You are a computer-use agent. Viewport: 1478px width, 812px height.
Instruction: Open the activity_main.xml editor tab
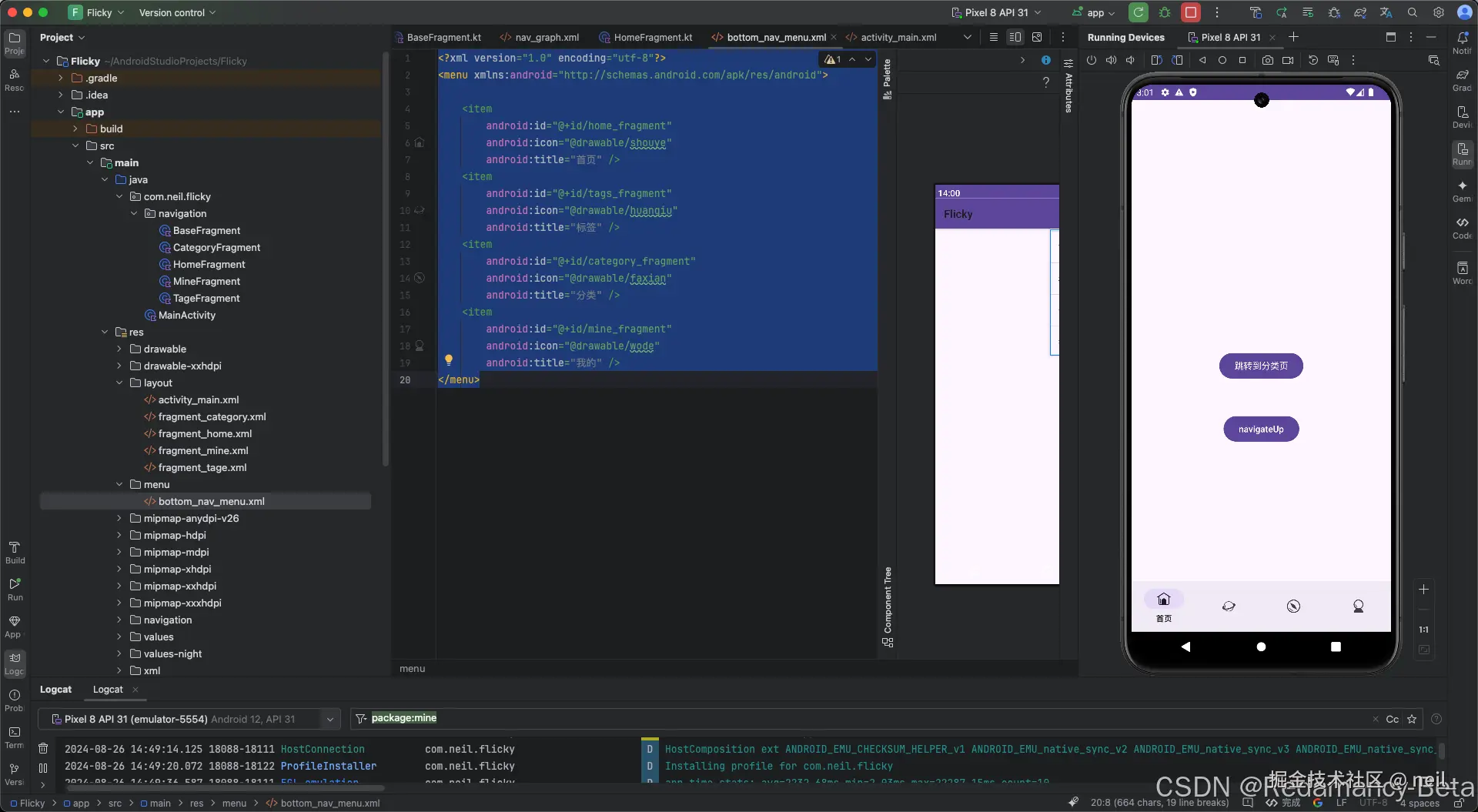click(898, 37)
